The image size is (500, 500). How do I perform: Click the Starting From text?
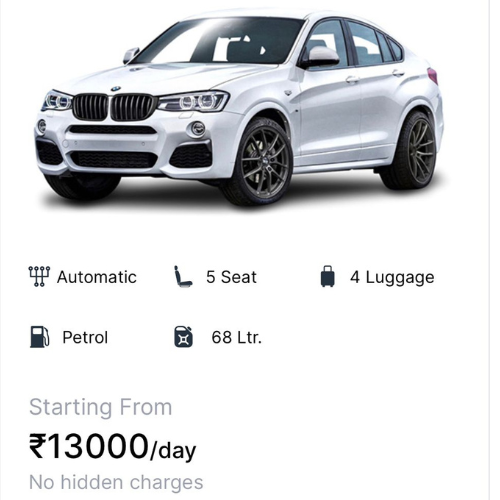coord(101,407)
